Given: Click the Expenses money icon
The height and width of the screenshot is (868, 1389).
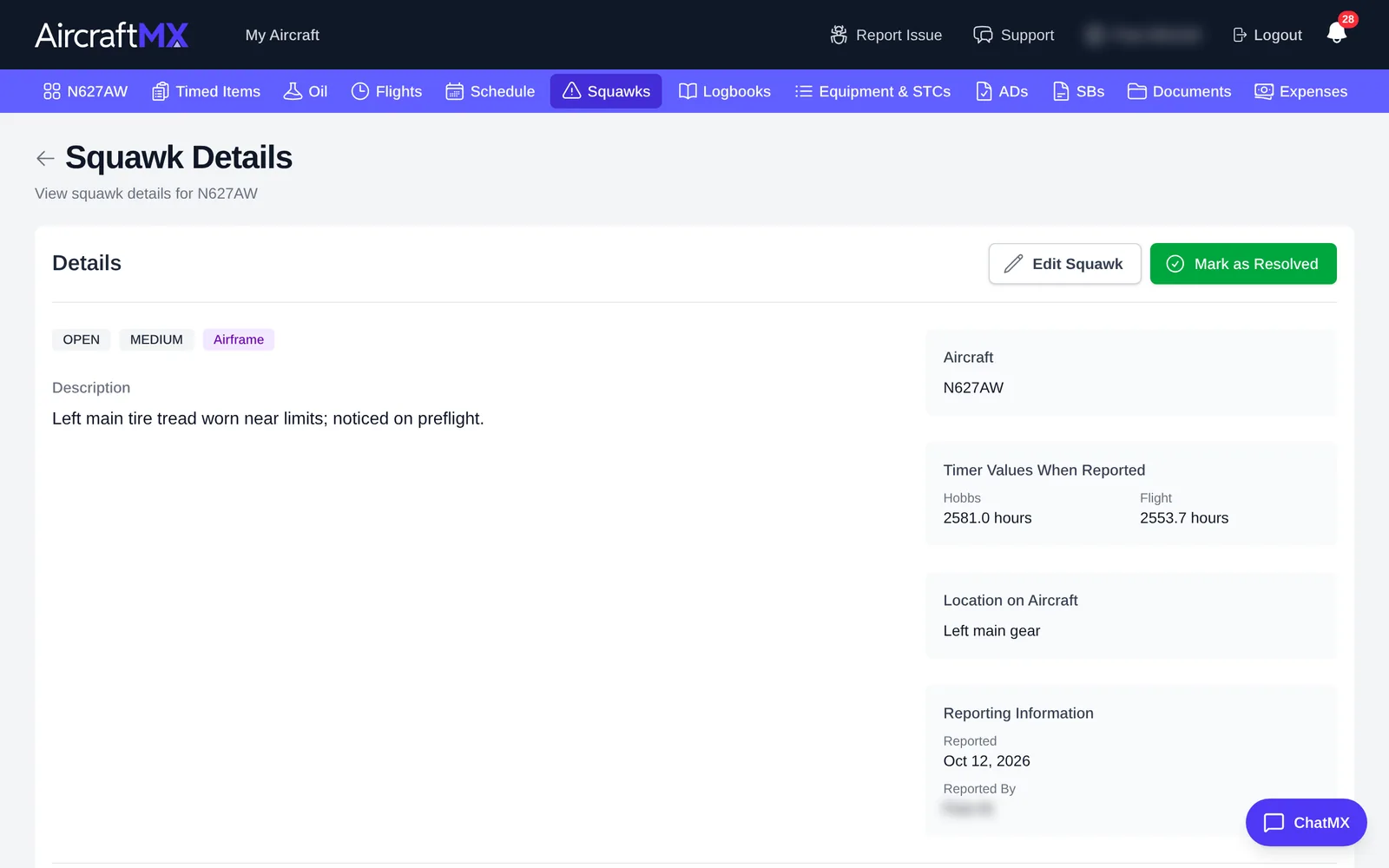Looking at the screenshot, I should [1264, 91].
